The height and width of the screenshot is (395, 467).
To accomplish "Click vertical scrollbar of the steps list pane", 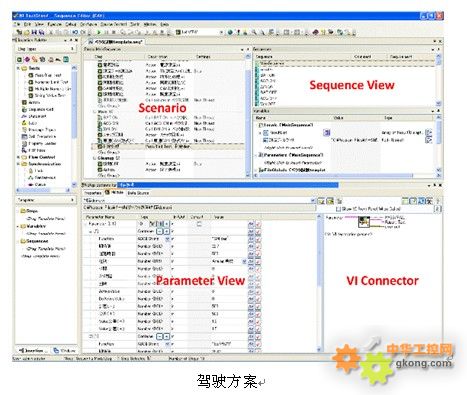I will tap(248, 117).
